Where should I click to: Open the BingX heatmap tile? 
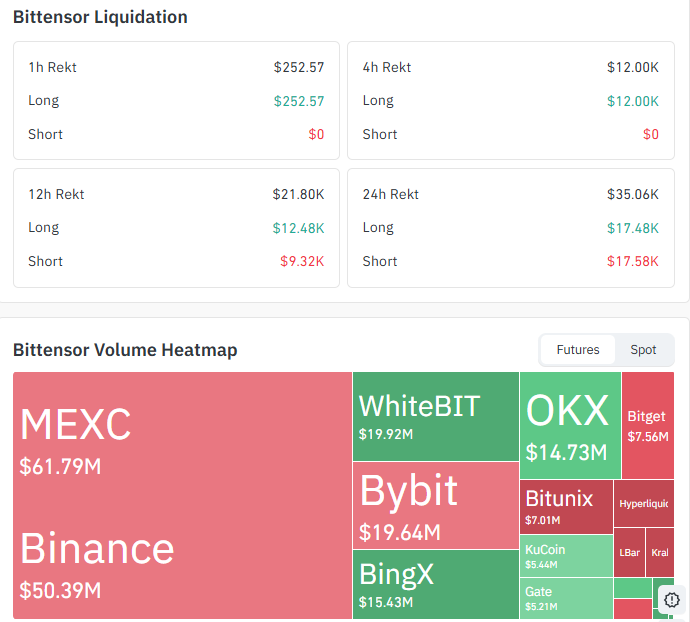click(x=436, y=585)
